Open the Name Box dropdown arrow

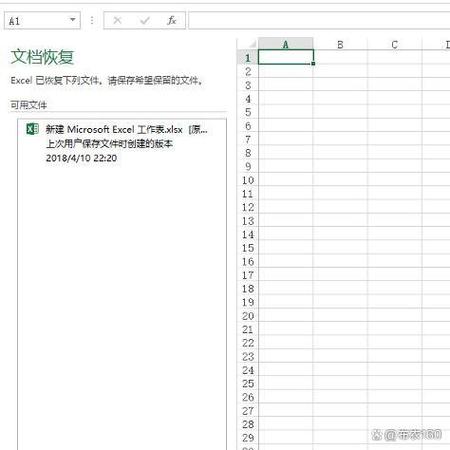(x=72, y=20)
